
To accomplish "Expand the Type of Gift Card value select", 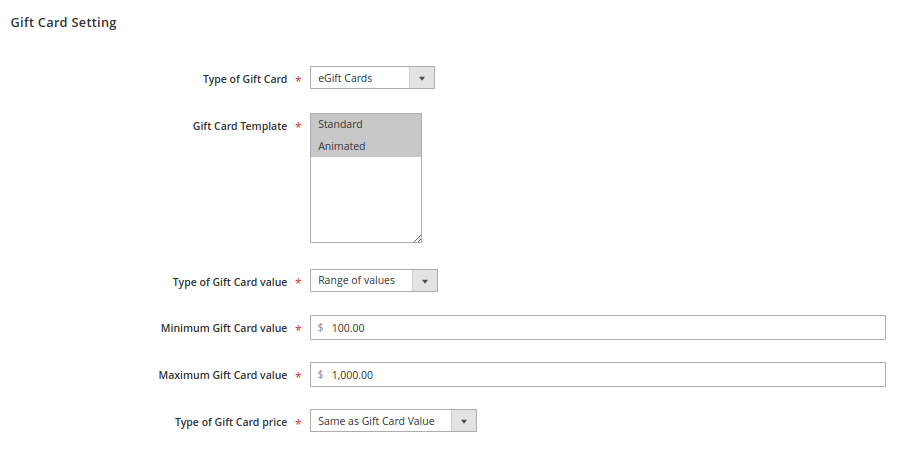I will click(x=361, y=281).
